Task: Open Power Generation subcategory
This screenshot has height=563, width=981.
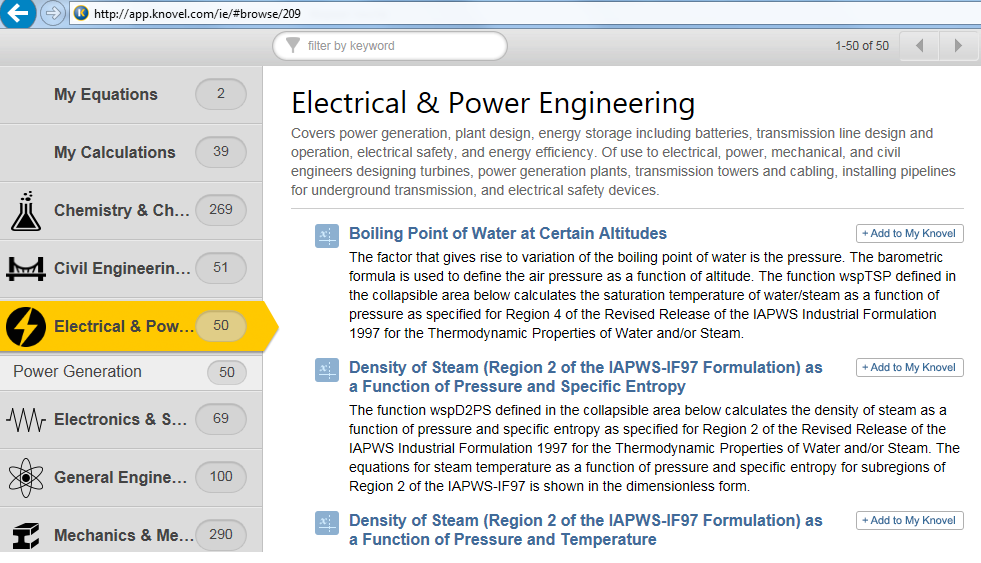Action: [131, 372]
